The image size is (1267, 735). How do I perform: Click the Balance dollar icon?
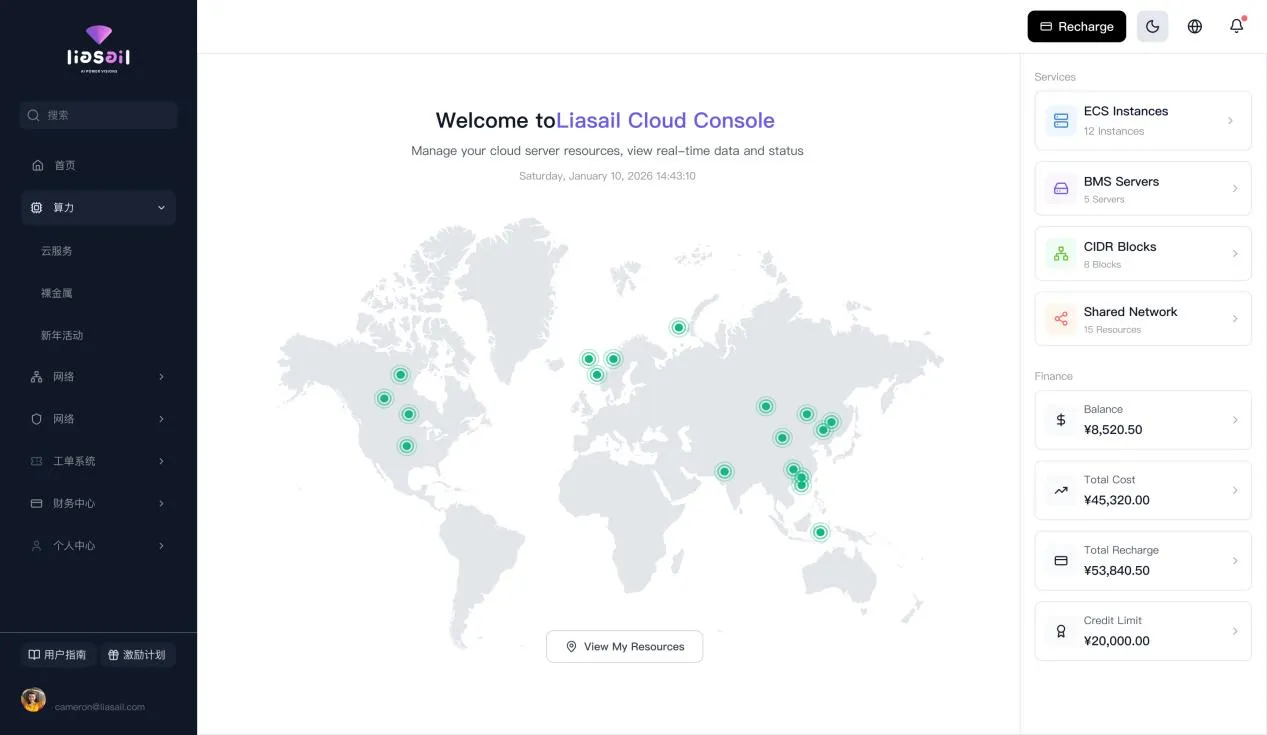[x=1061, y=420]
